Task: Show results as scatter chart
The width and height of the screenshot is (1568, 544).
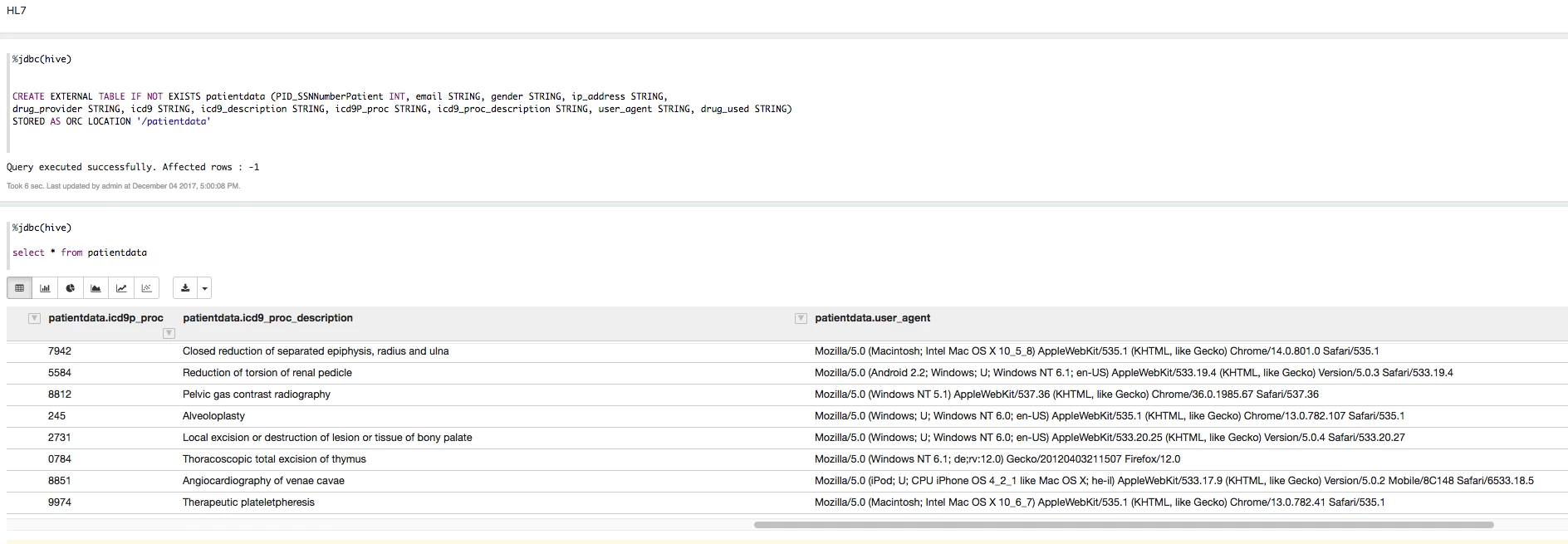Action: tap(146, 288)
